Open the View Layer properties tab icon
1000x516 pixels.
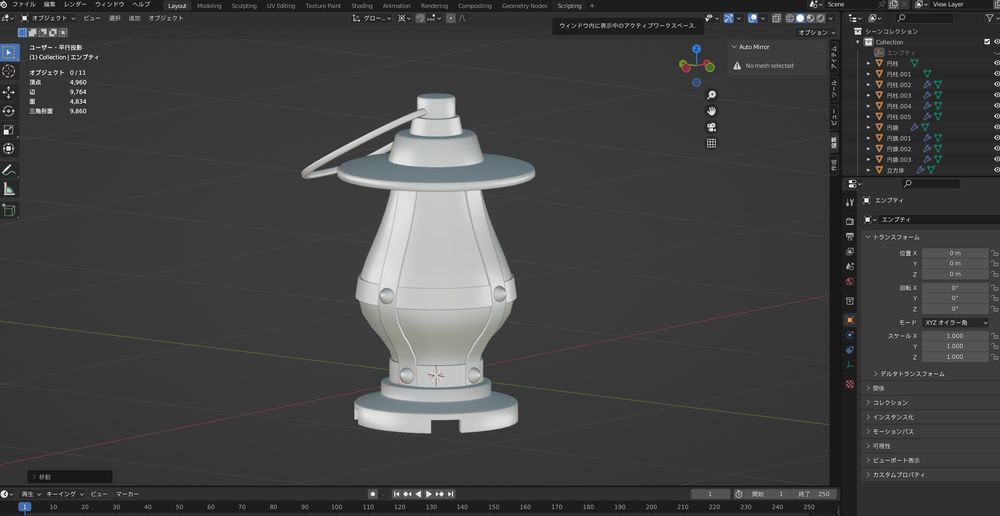tap(849, 251)
